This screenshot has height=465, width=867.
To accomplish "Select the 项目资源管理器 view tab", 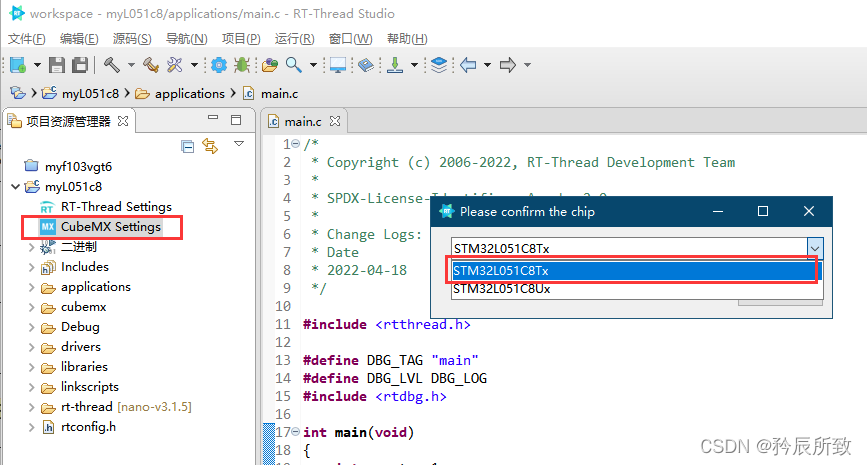I will pyautogui.click(x=68, y=121).
